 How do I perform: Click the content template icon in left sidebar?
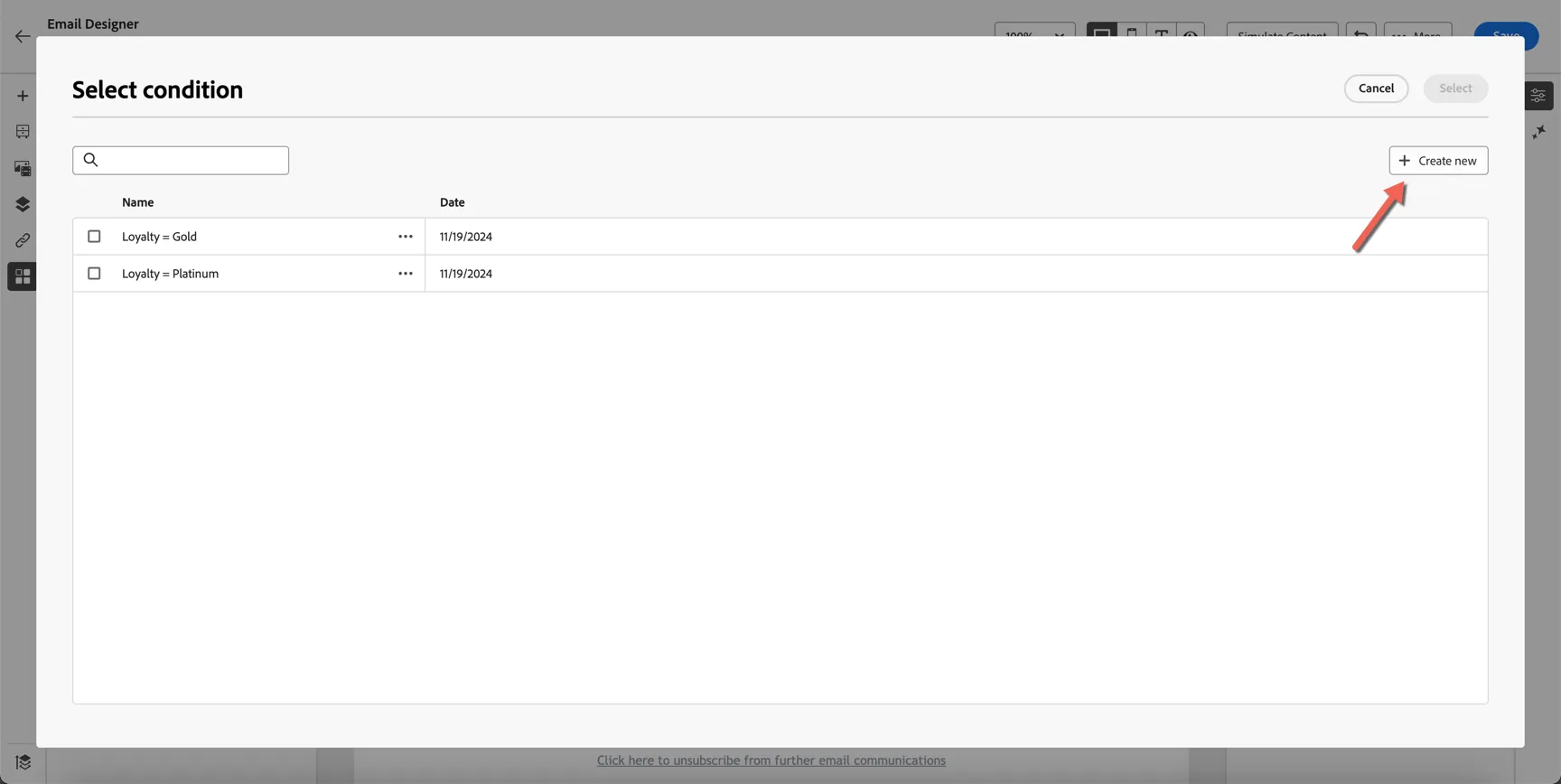(23, 132)
